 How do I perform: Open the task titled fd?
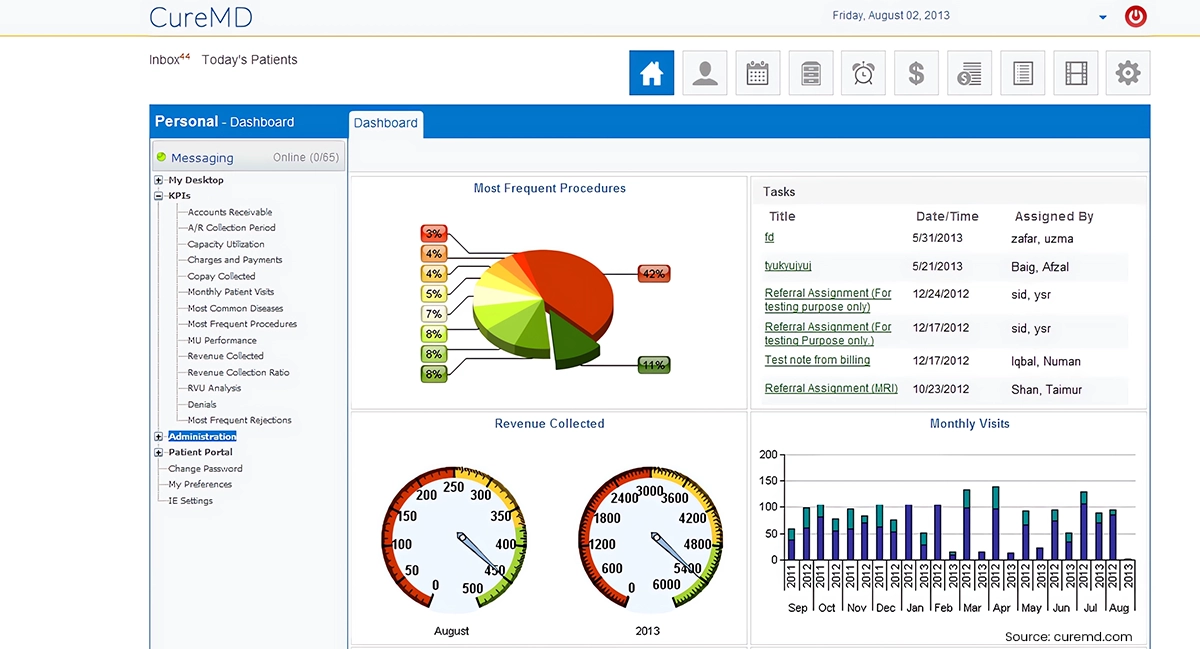click(769, 237)
